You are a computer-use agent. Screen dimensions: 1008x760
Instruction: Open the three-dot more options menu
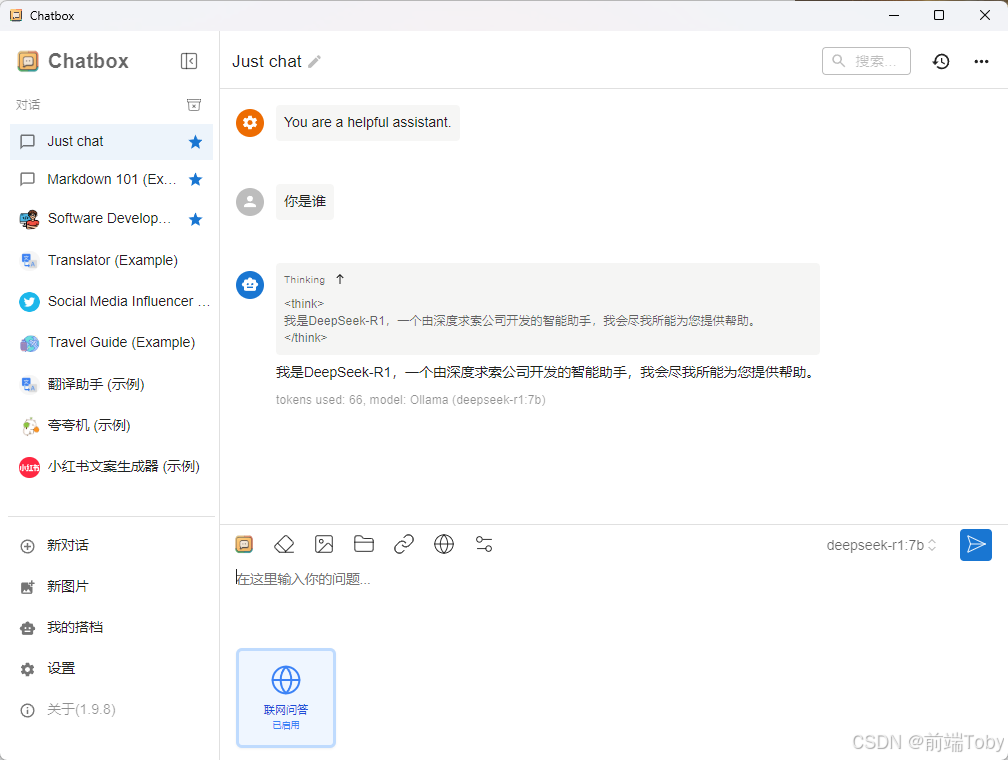click(x=981, y=61)
